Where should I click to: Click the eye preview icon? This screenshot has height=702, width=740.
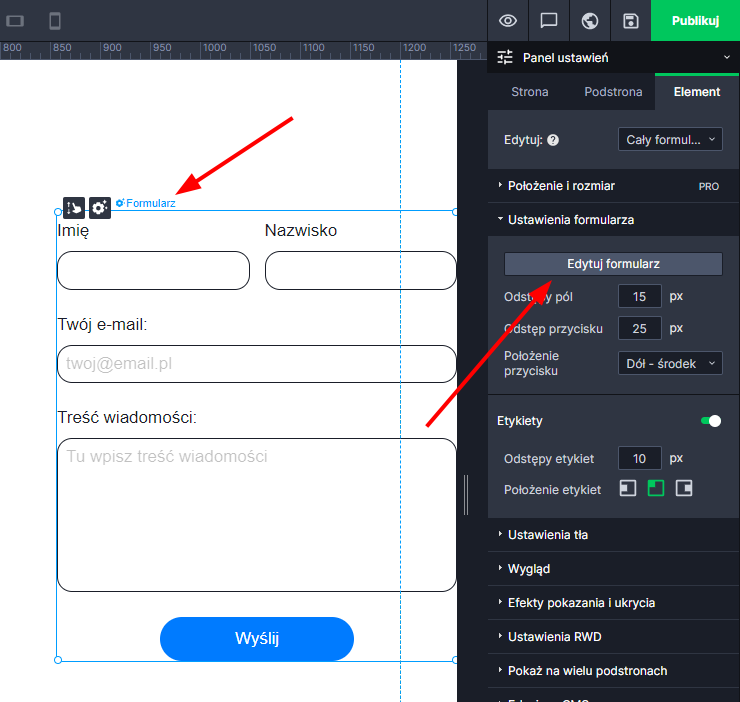point(508,21)
